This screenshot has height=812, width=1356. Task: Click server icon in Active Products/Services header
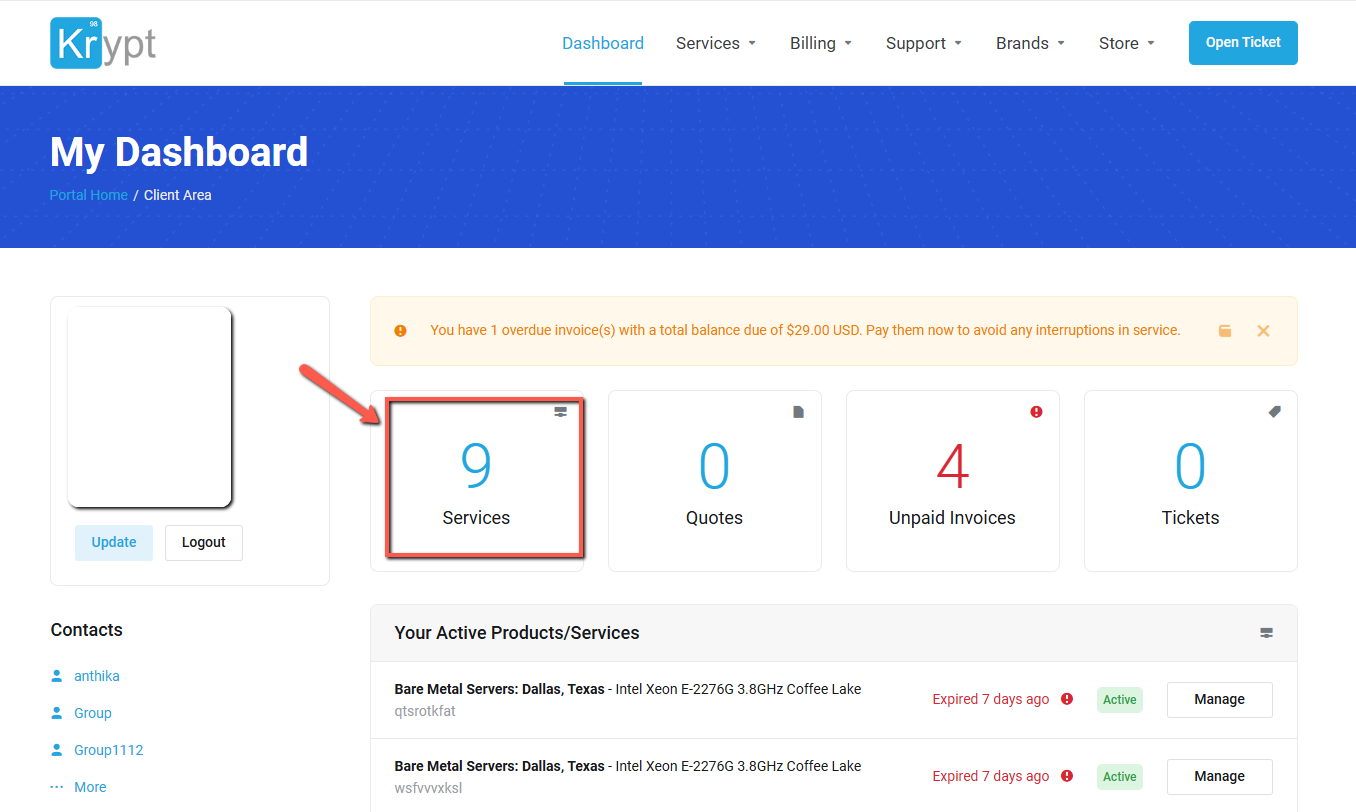[x=1267, y=633]
